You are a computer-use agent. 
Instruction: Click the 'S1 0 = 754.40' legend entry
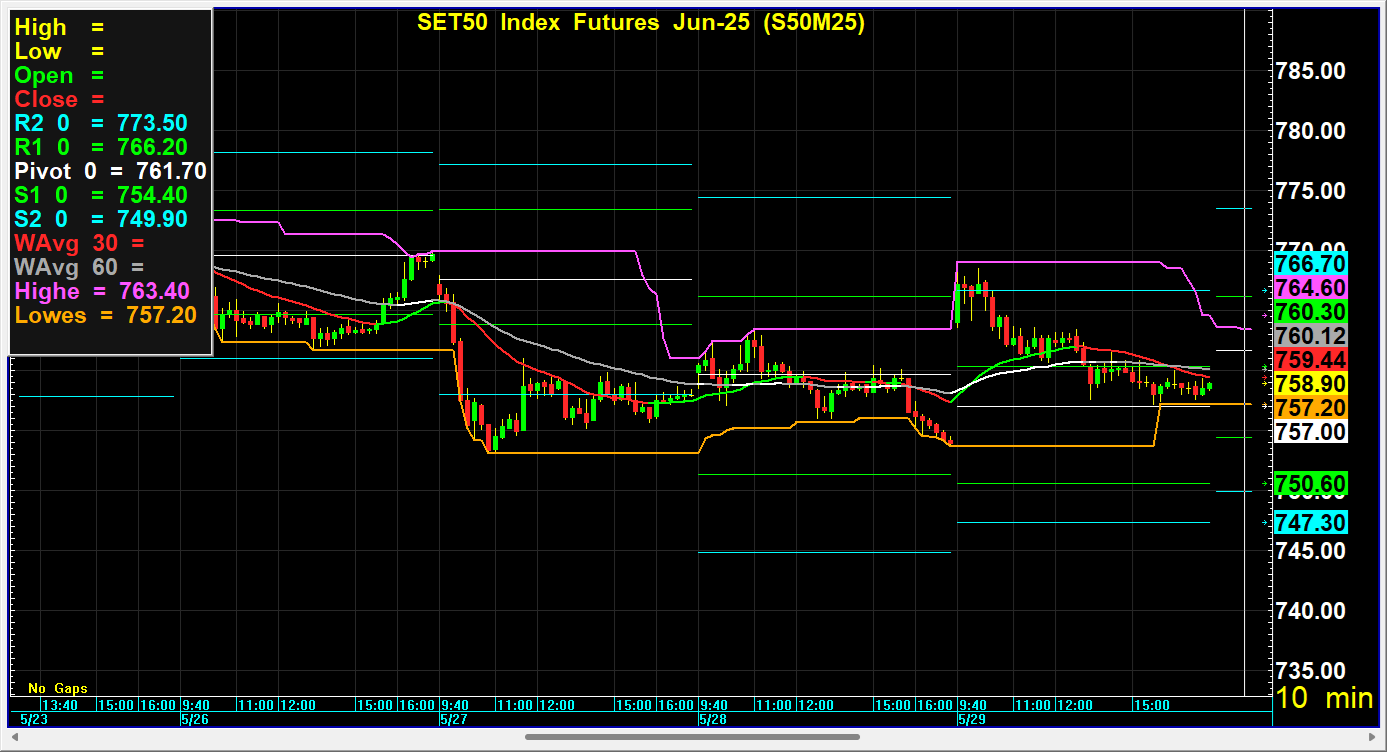click(x=101, y=195)
